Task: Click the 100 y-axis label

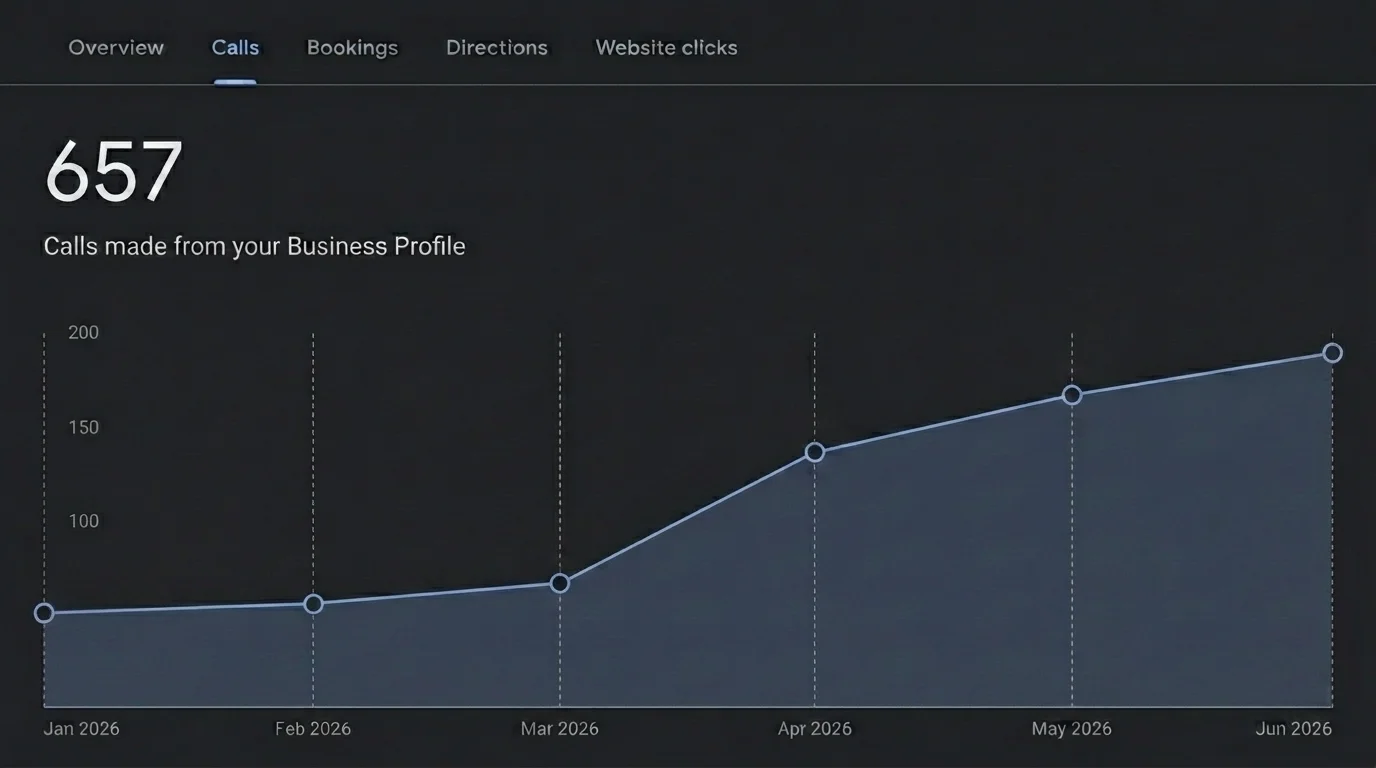Action: coord(84,521)
